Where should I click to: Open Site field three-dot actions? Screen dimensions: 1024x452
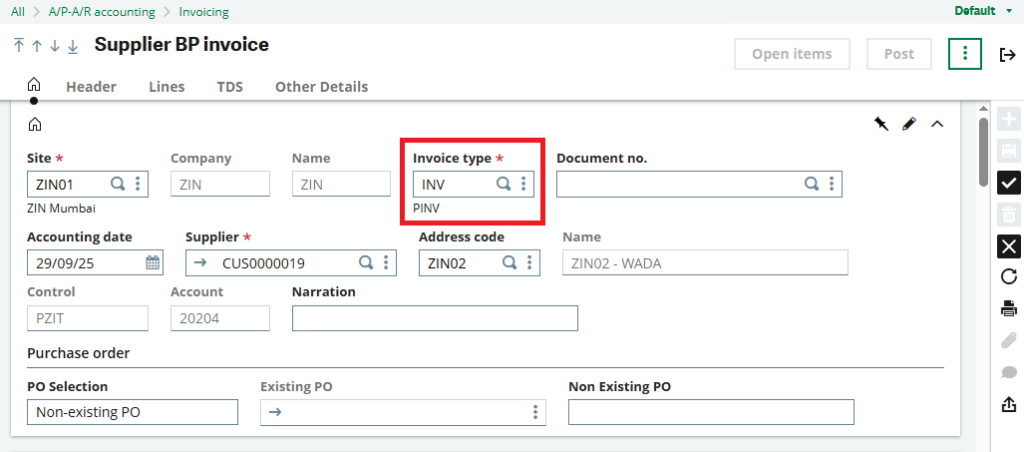pos(137,184)
